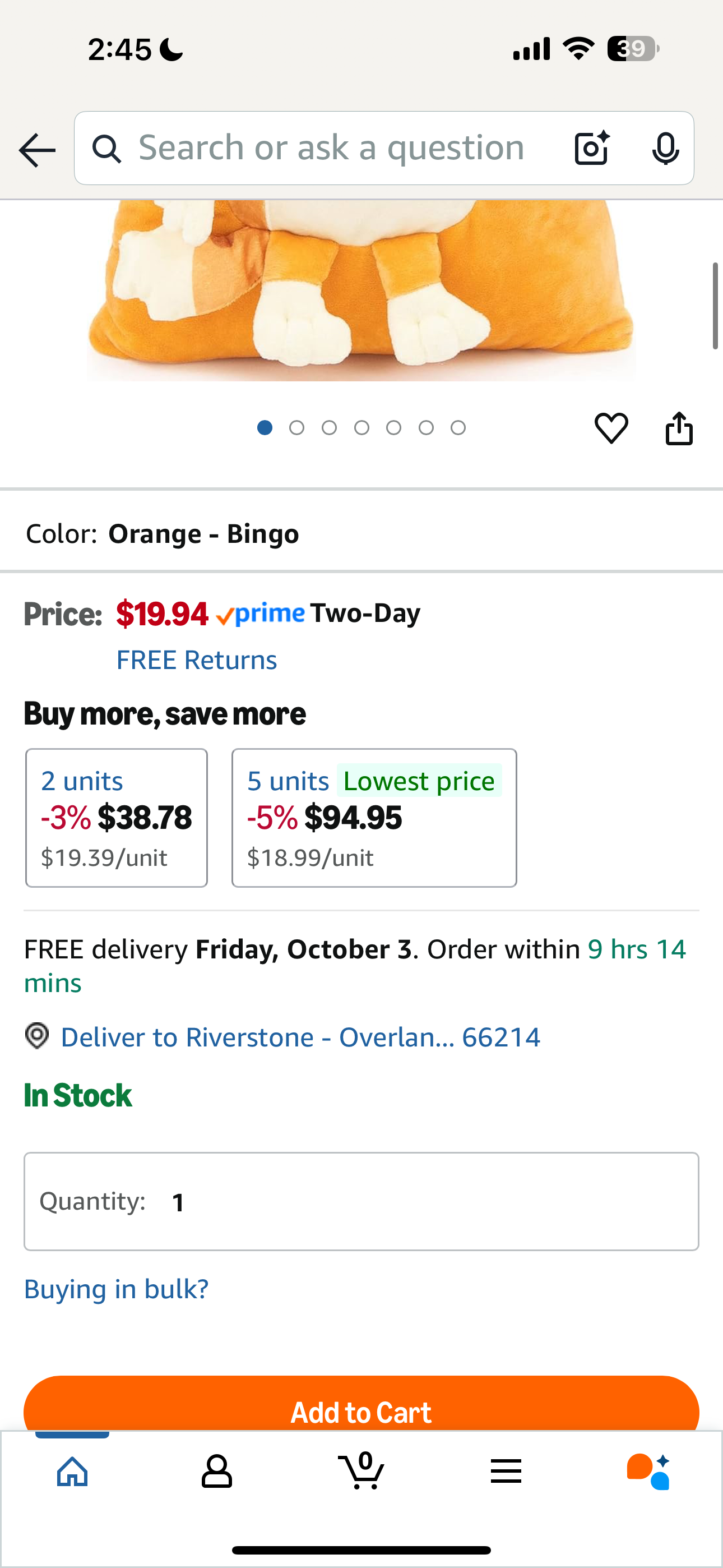
Task: Open the hamburger menu icon
Action: [506, 1472]
